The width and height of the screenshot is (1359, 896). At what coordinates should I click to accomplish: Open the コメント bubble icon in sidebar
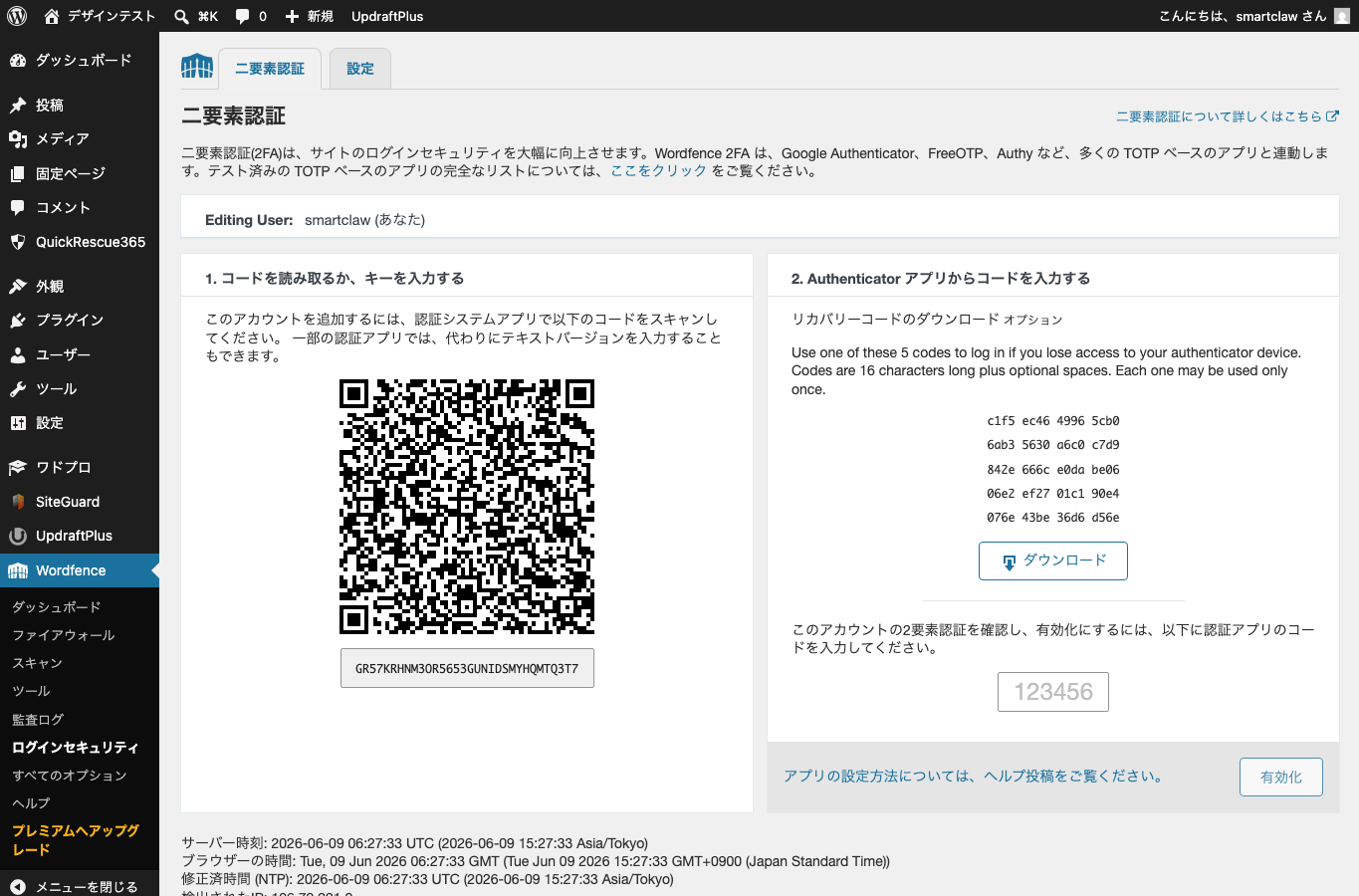point(18,208)
